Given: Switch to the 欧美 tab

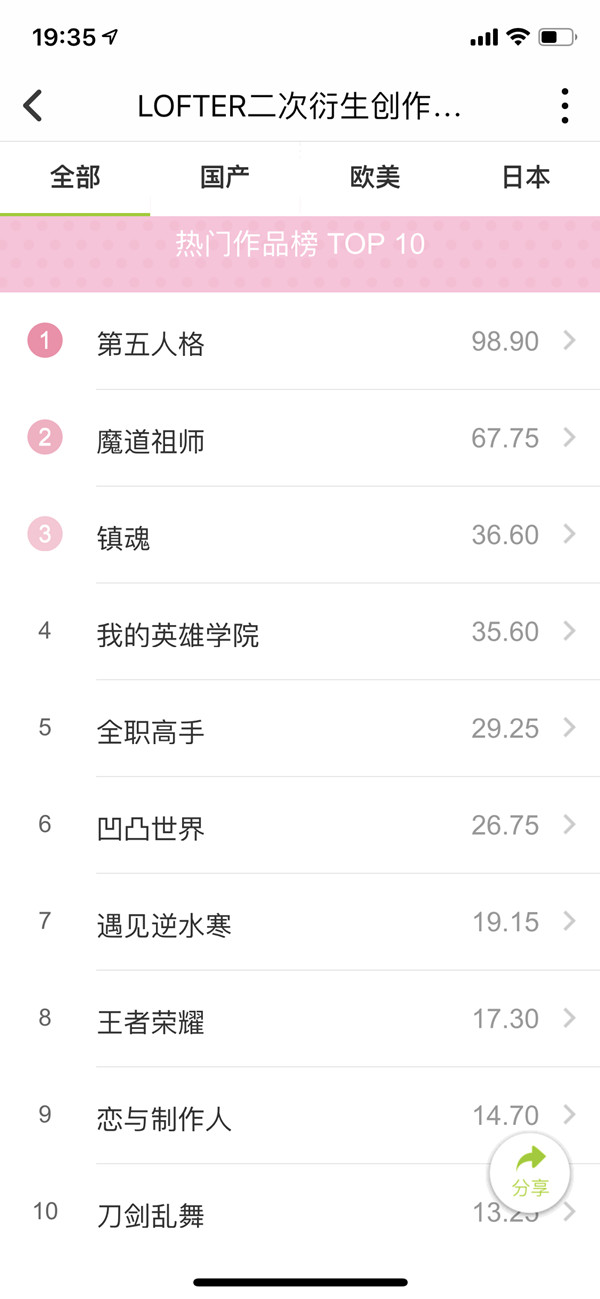Looking at the screenshot, I should [375, 178].
